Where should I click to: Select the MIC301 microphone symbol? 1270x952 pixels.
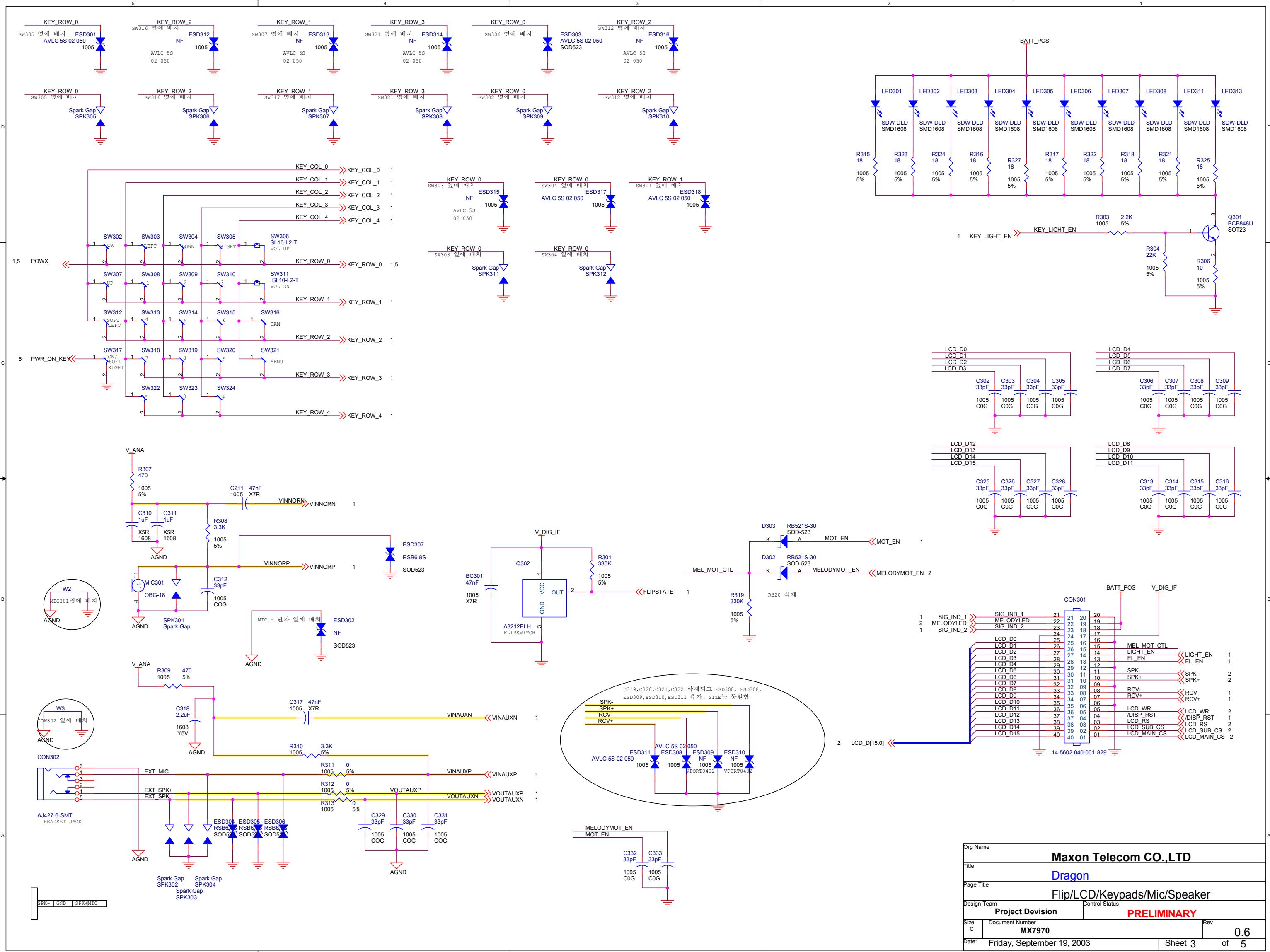click(x=138, y=585)
